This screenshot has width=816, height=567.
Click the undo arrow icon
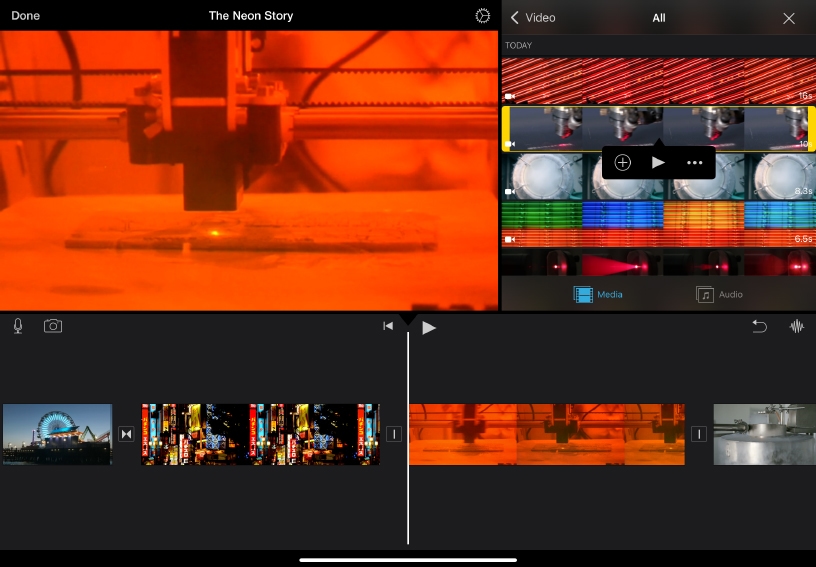(x=760, y=326)
